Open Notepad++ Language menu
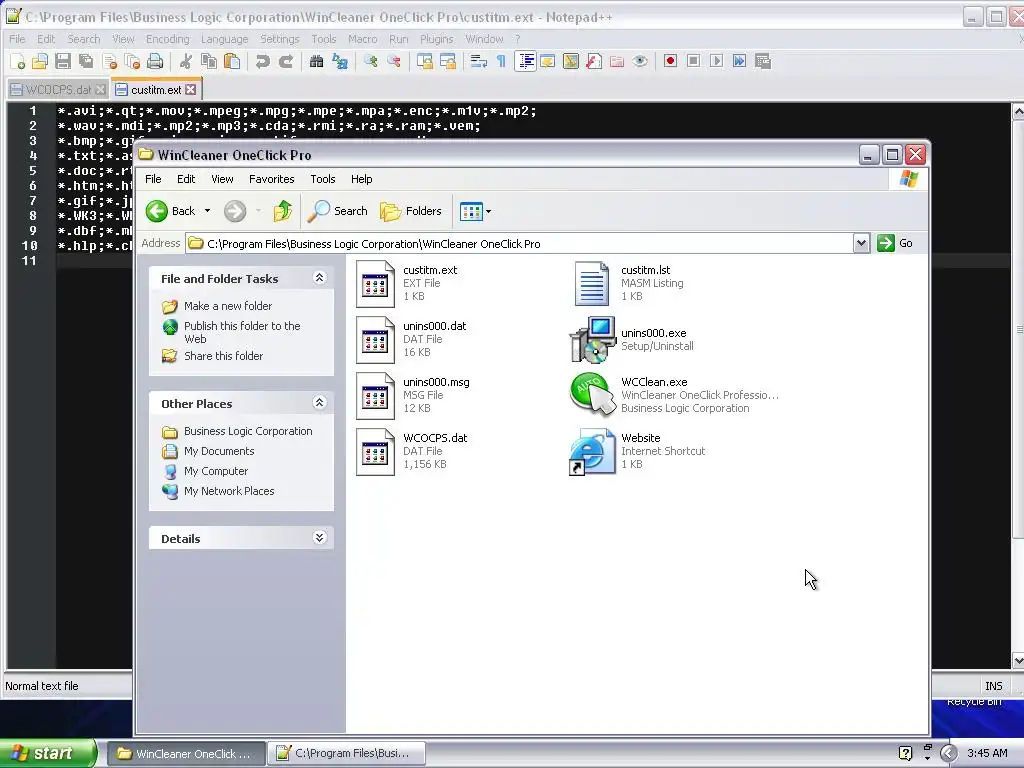This screenshot has height=768, width=1024. tap(225, 39)
